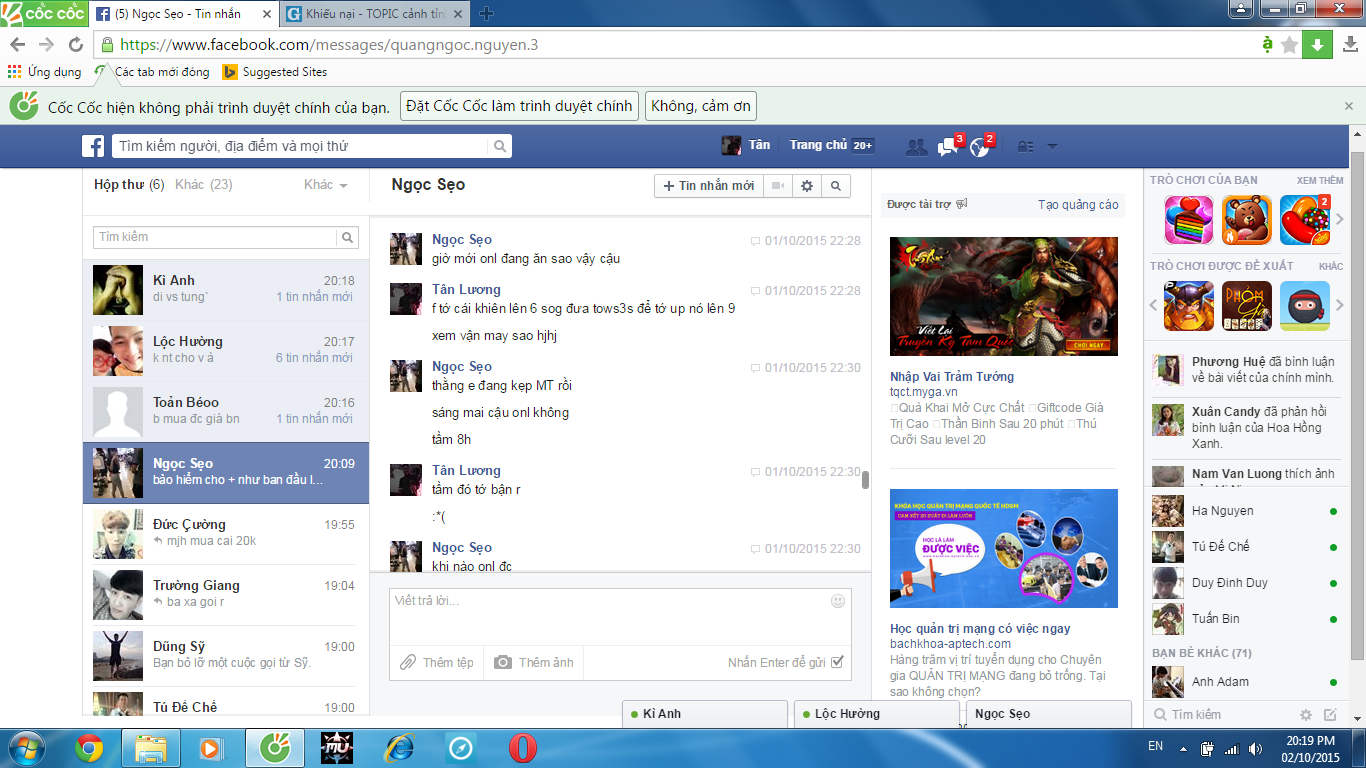Open the messages icon with 3 unread
1366x768 pixels.
[947, 147]
